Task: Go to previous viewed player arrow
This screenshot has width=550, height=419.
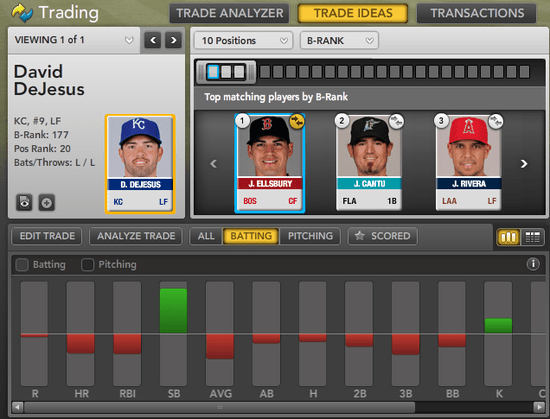Action: 153,40
